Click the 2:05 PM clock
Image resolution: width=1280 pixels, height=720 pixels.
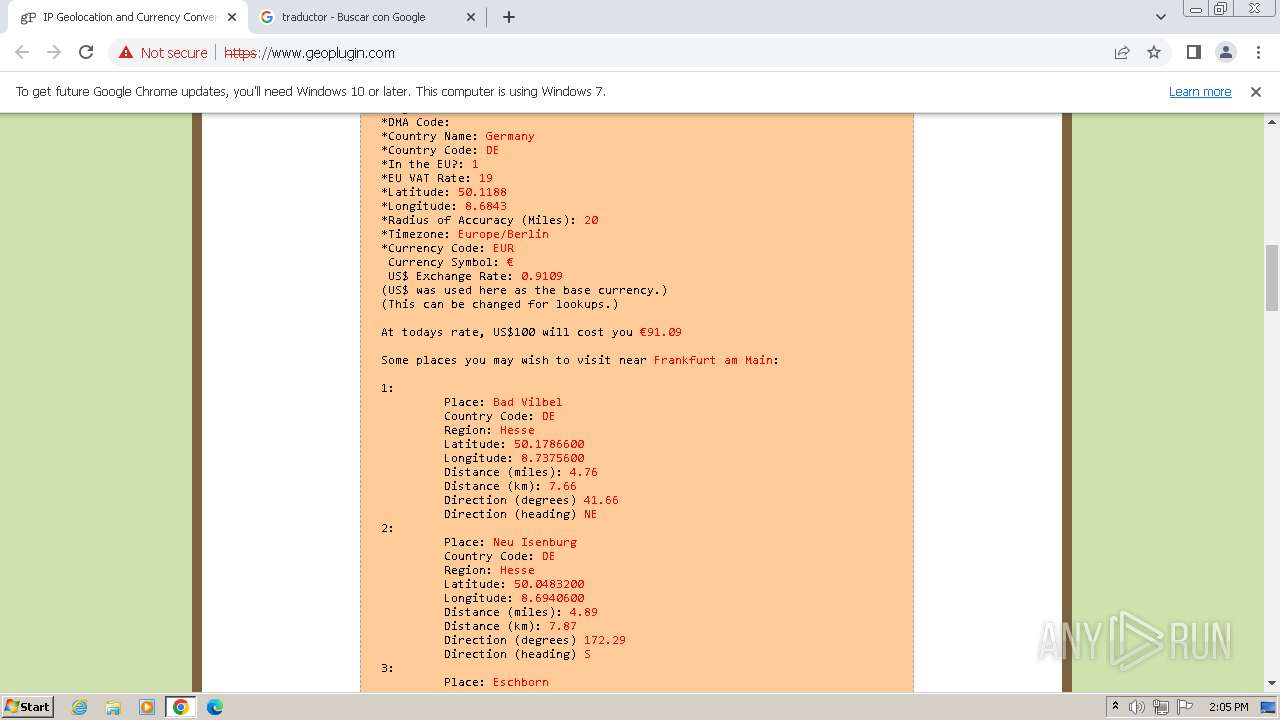click(x=1228, y=707)
